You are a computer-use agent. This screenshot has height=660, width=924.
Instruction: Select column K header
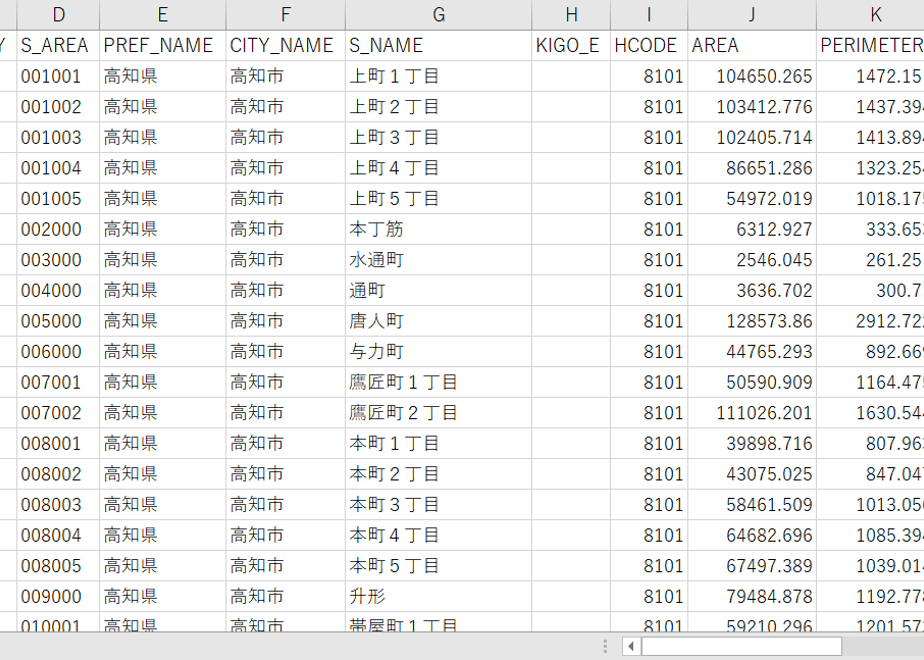click(870, 15)
